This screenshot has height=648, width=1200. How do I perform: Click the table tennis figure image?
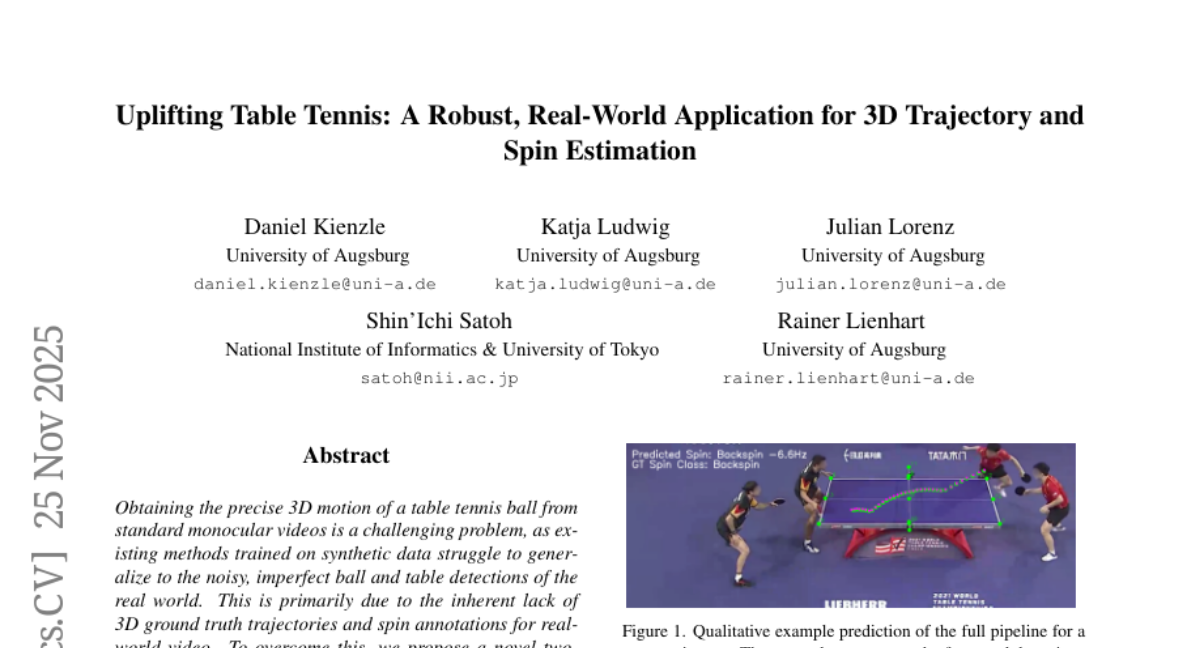(850, 525)
